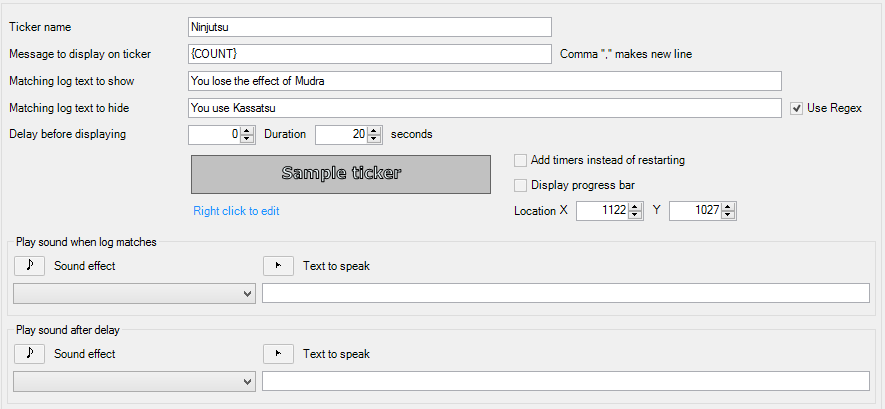Uncheck the Use Regex checkbox
Viewport: 885px width, 409px height.
(x=796, y=108)
